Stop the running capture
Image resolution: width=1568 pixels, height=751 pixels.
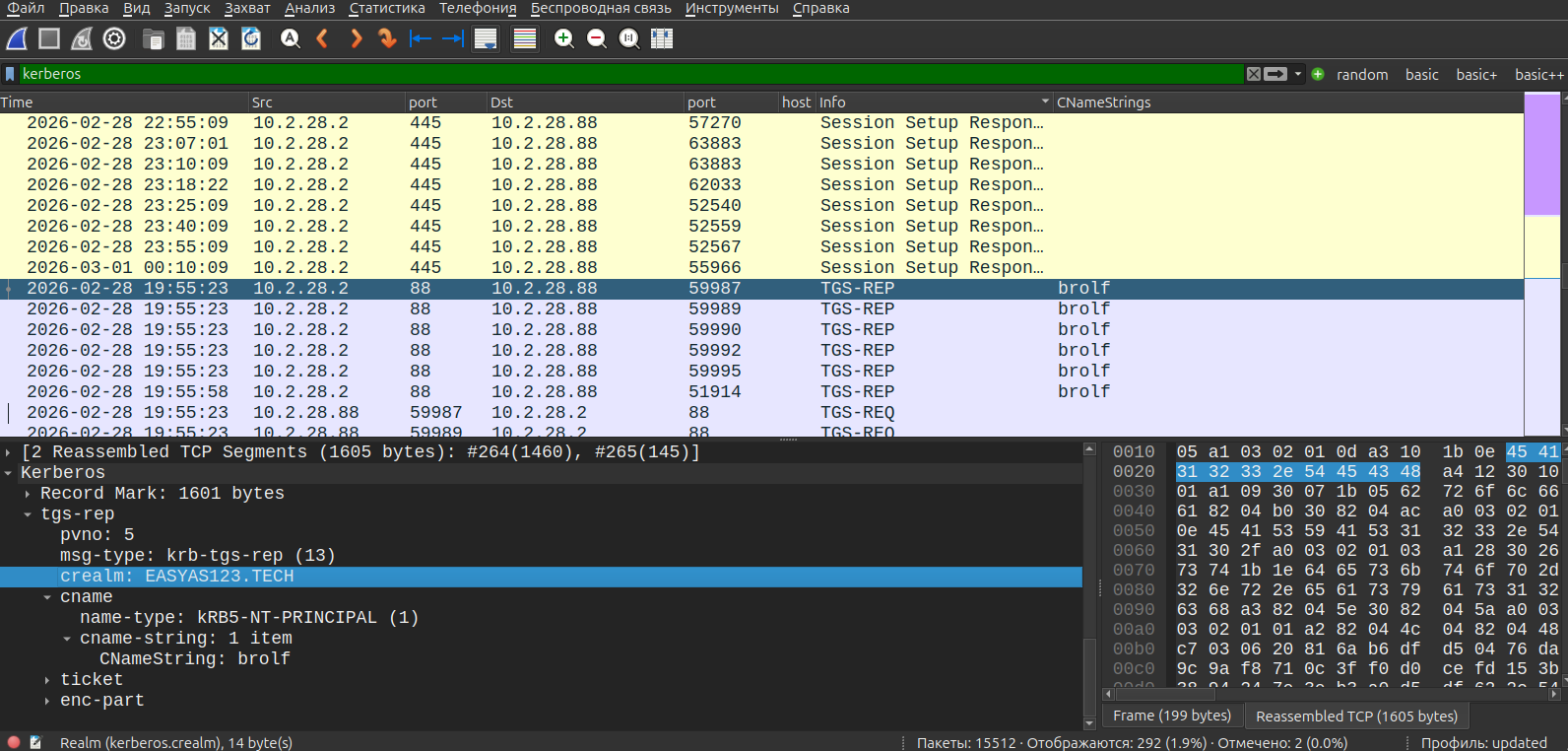[x=49, y=38]
